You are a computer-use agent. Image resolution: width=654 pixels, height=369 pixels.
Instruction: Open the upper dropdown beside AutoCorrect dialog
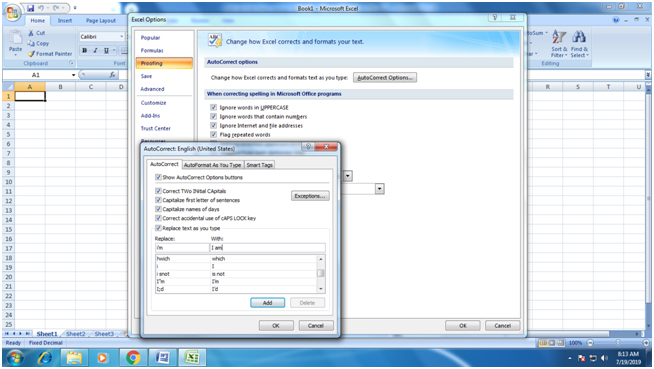pyautogui.click(x=348, y=176)
